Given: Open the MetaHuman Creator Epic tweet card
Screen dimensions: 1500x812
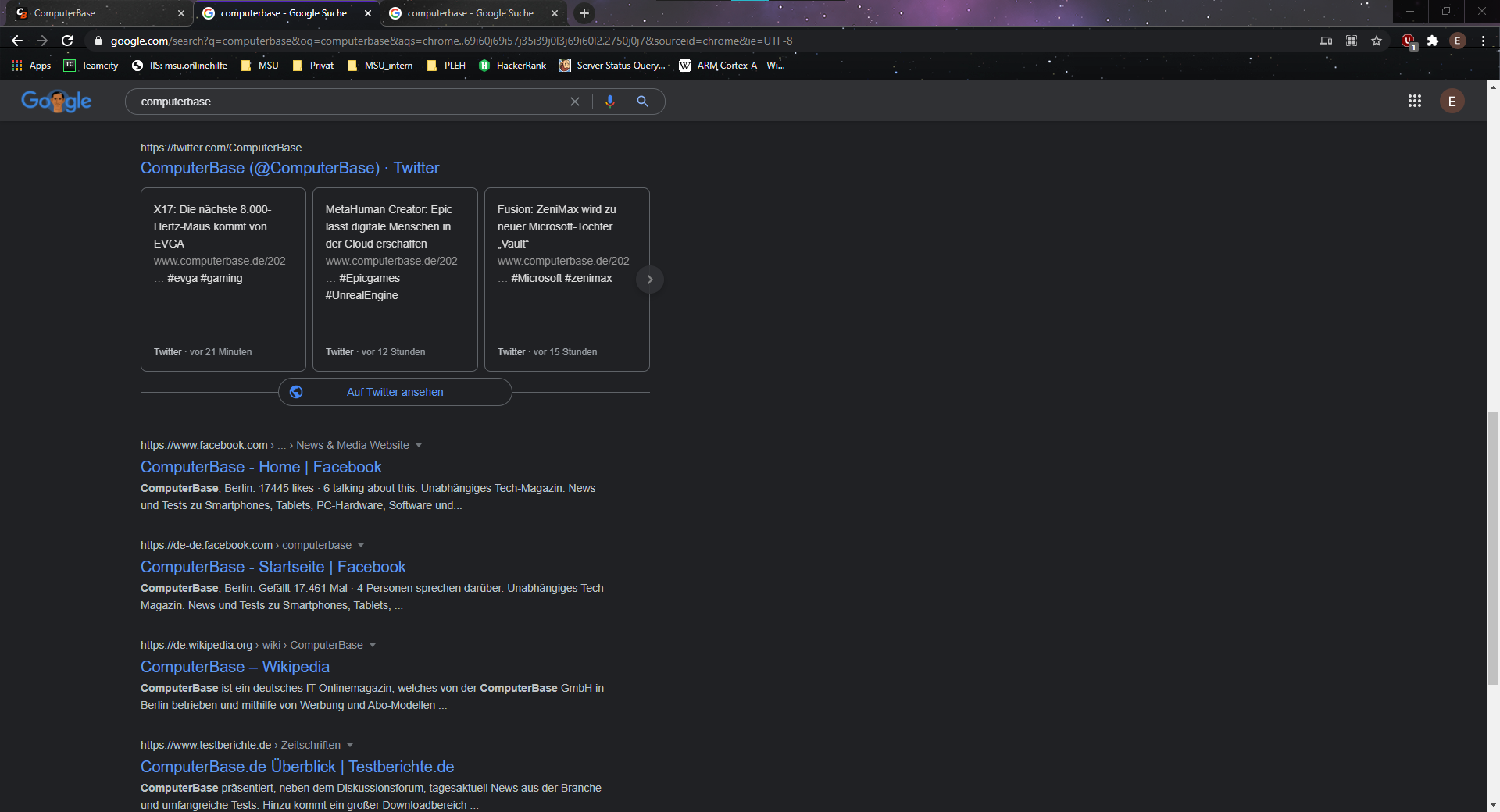Looking at the screenshot, I should [x=395, y=280].
